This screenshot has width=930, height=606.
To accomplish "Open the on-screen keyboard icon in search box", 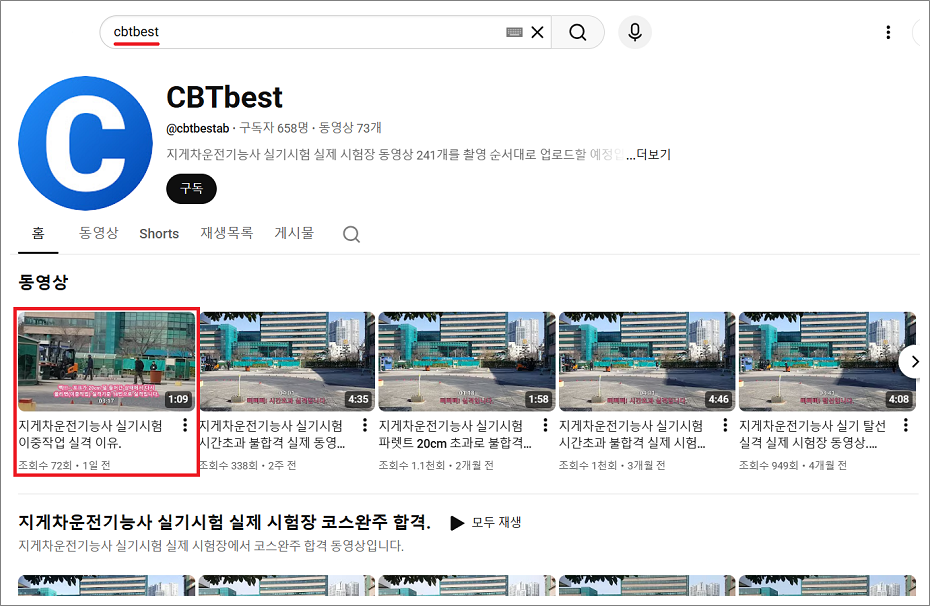I will 514,32.
